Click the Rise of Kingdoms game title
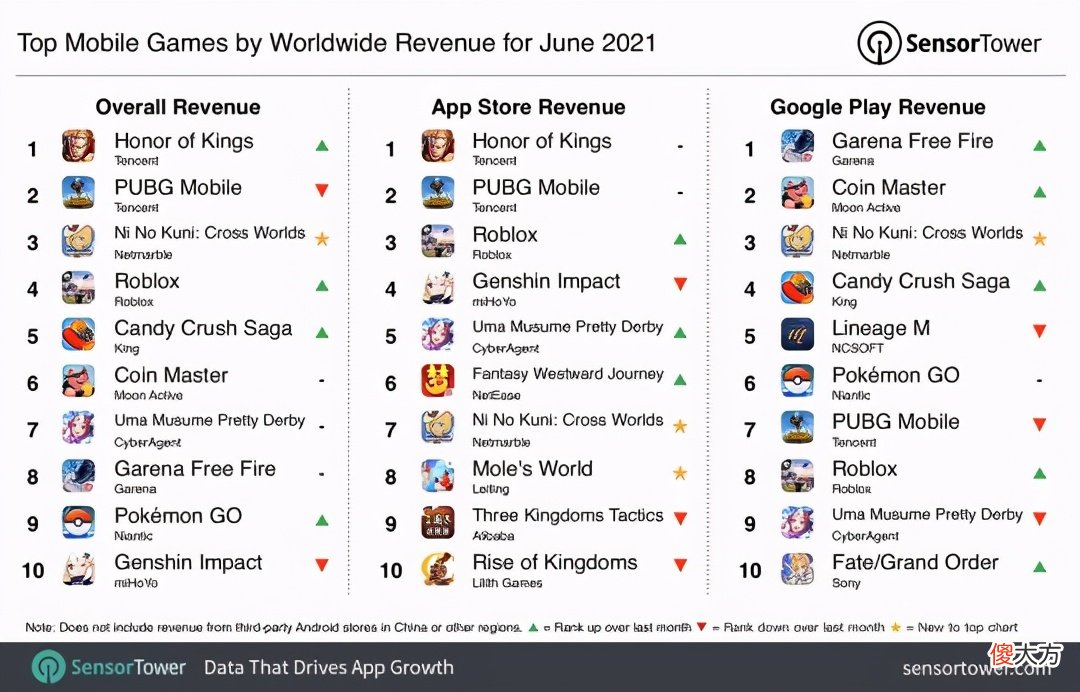This screenshot has width=1080, height=692. [554, 563]
